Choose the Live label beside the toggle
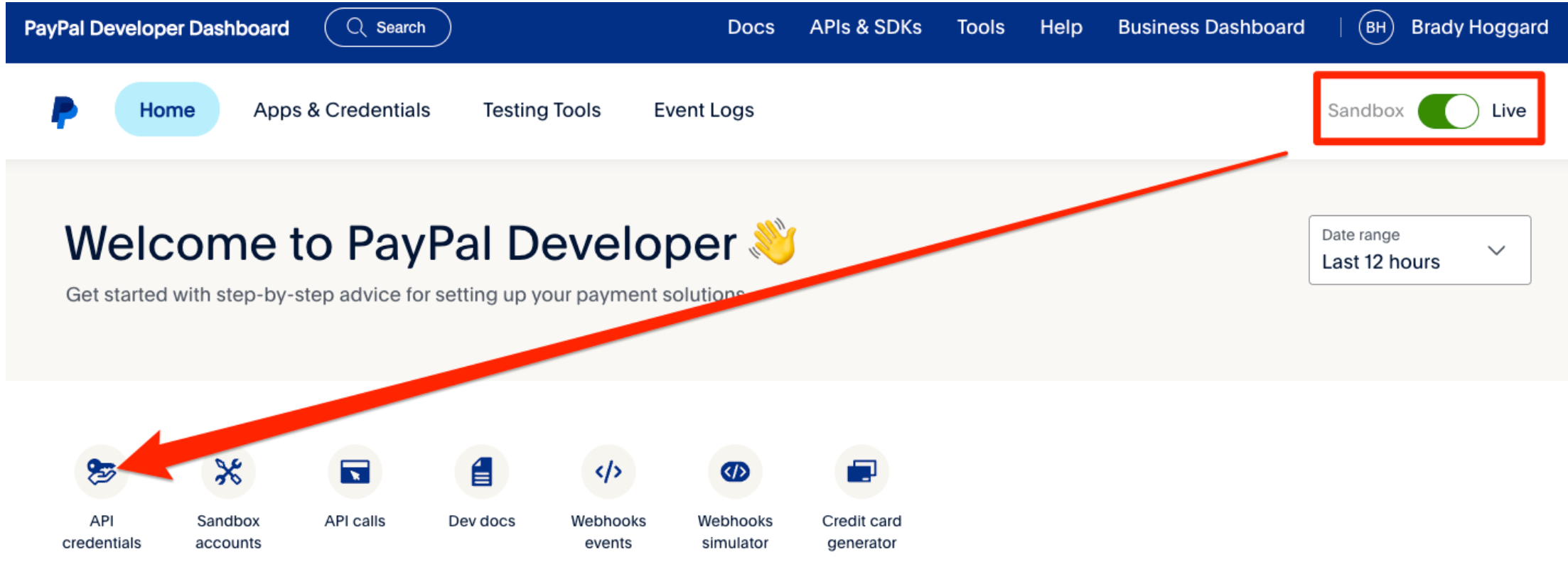The width and height of the screenshot is (1568, 577). point(1508,111)
